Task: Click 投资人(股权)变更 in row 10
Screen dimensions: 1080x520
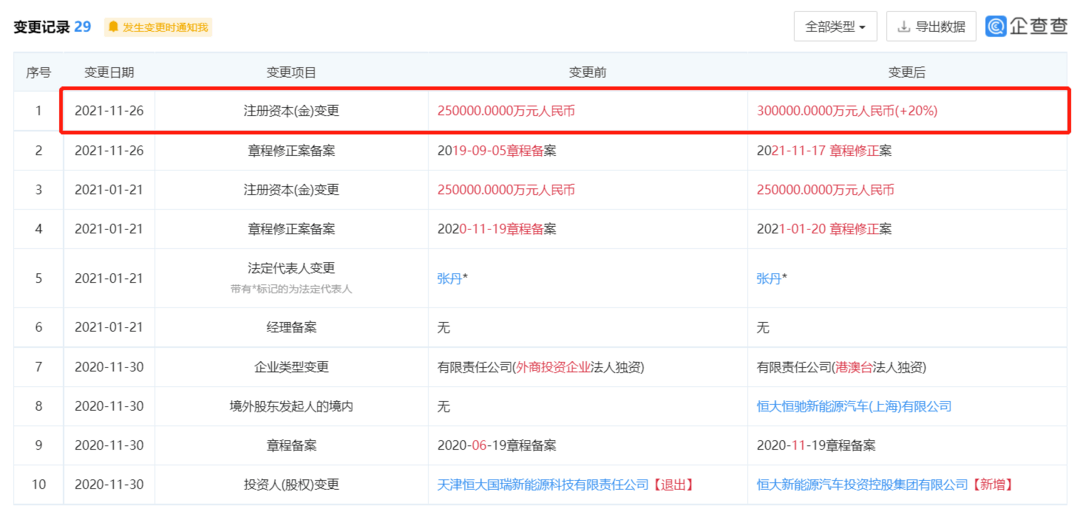Action: [x=291, y=485]
